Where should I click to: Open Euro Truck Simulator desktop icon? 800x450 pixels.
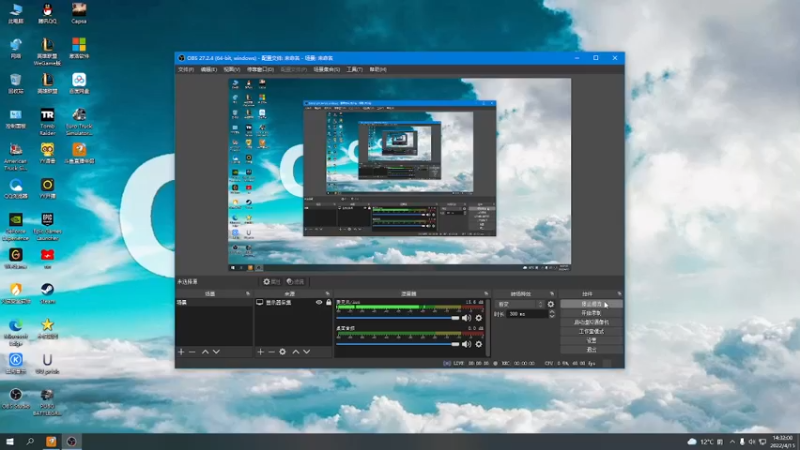79,121
